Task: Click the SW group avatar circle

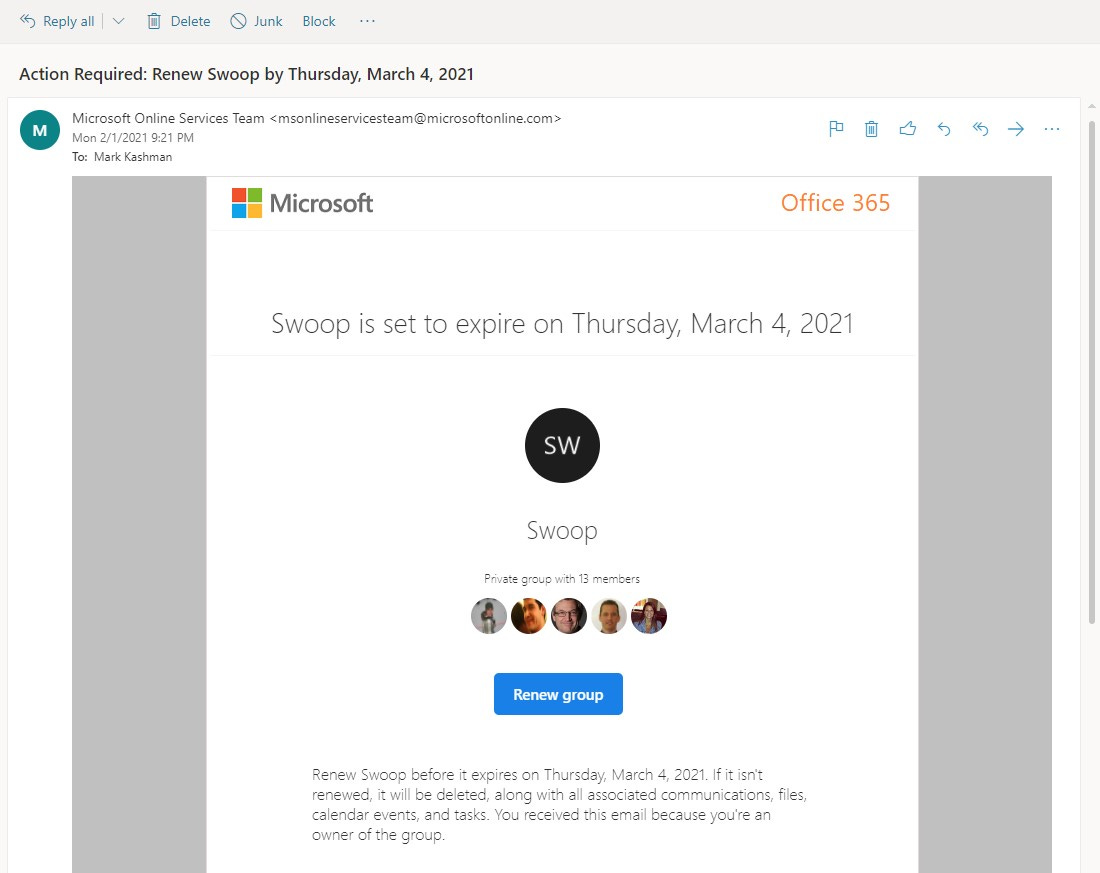Action: pyautogui.click(x=562, y=445)
